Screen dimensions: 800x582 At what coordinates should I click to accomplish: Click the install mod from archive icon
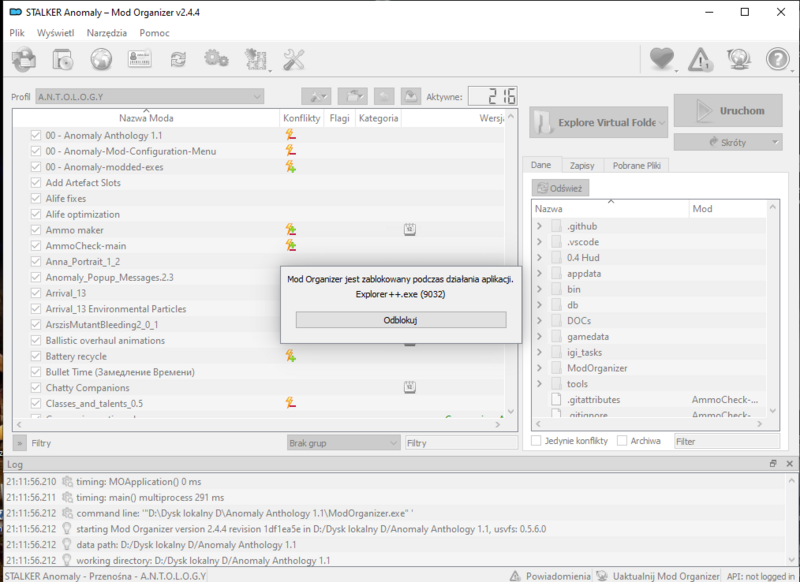point(24,60)
